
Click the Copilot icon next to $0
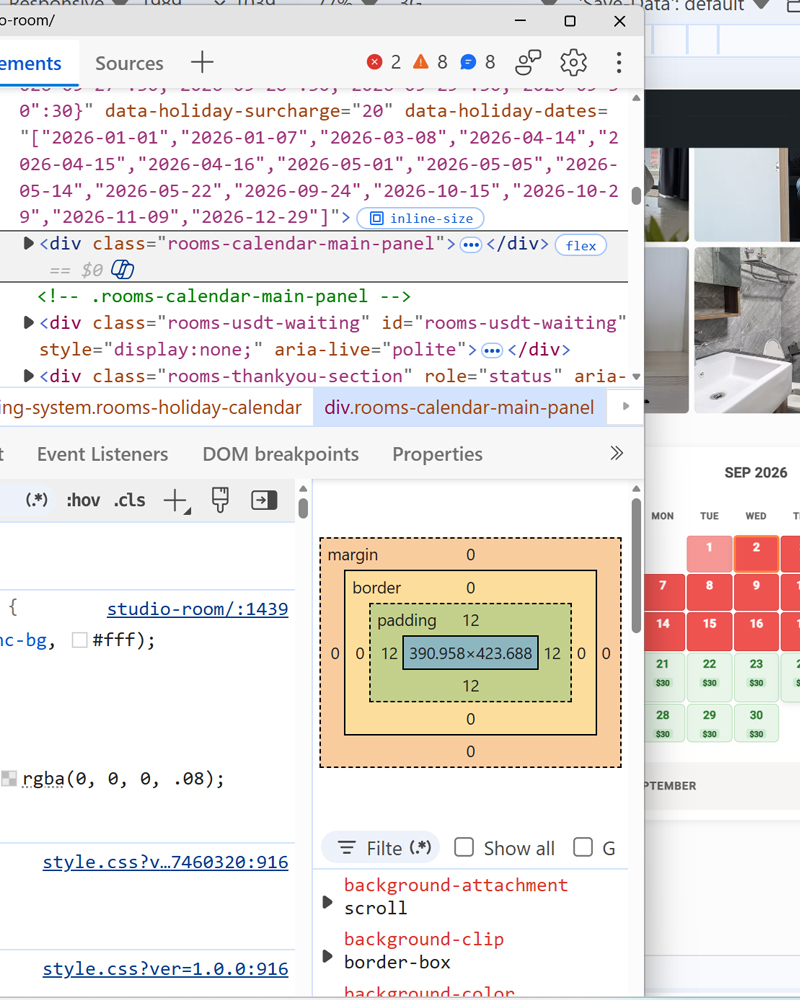click(122, 270)
